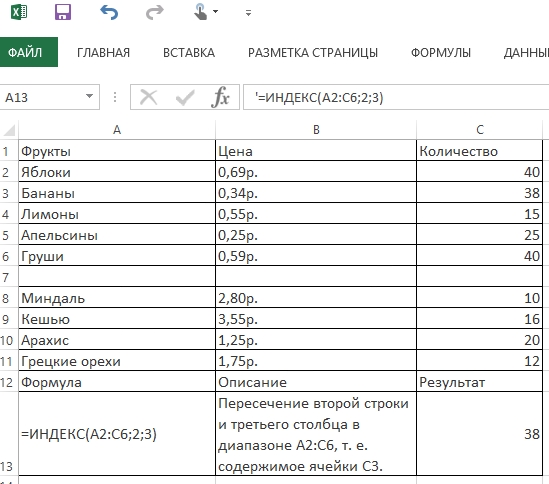Open the РАЗМЕТКА СТРАНИЦЫ tab
549x484 pixels.
[x=313, y=53]
